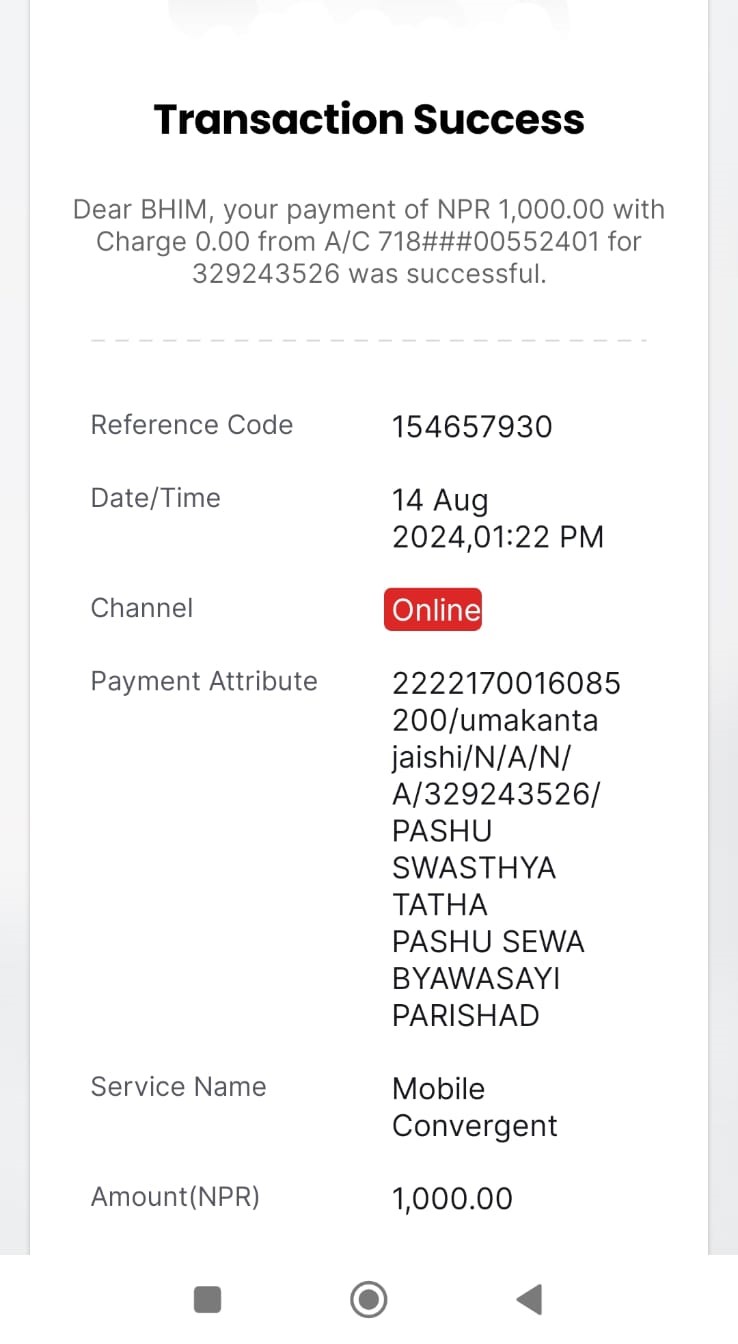Screen dimensions: 738x1344
Task: Select the Payment Attribute label
Action: (x=204, y=681)
